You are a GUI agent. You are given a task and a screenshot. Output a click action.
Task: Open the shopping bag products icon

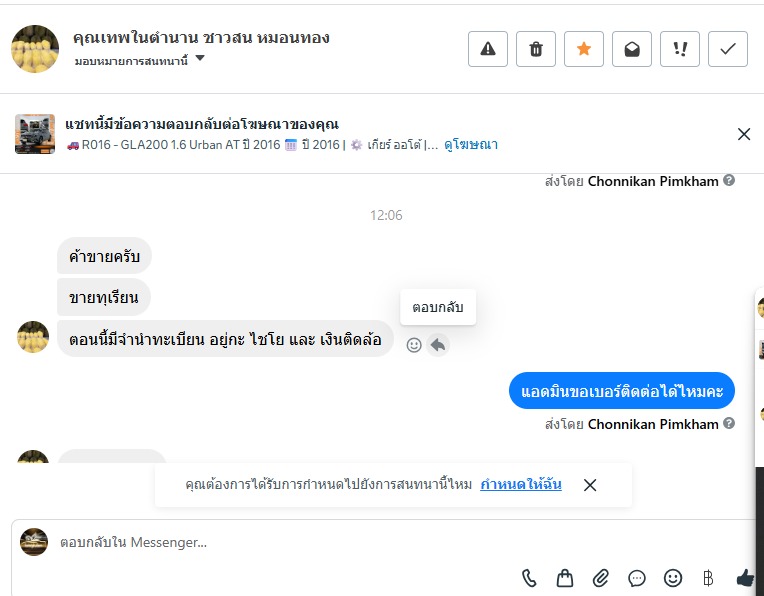(x=565, y=578)
